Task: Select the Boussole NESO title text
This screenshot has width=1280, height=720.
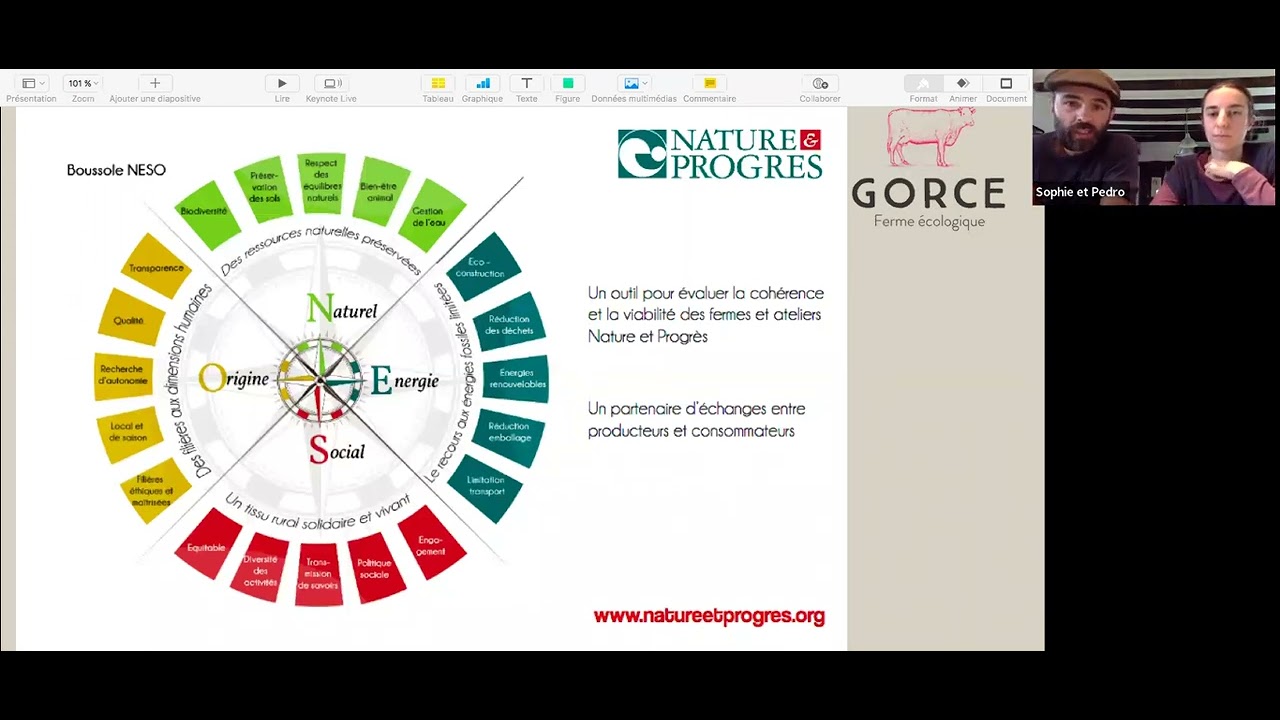Action: 116,170
